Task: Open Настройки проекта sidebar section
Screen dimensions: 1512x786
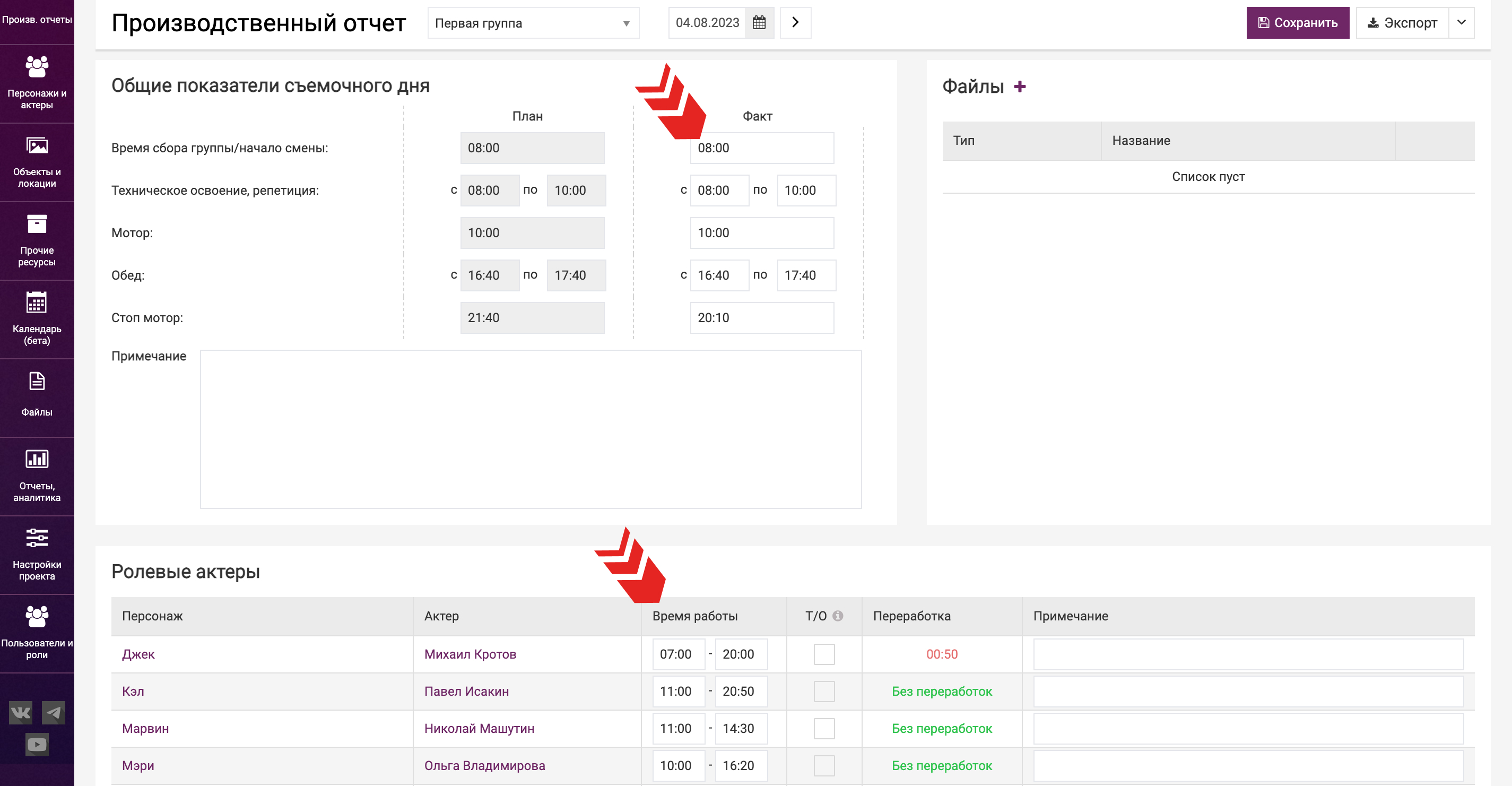Action: click(x=37, y=555)
